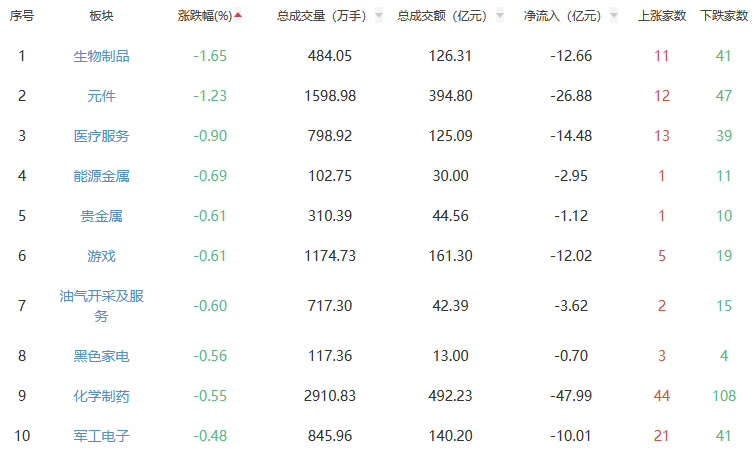Viewport: 756px width, 450px height.
Task: Sort by the 上涨家数 column header
Action: pyautogui.click(x=662, y=16)
